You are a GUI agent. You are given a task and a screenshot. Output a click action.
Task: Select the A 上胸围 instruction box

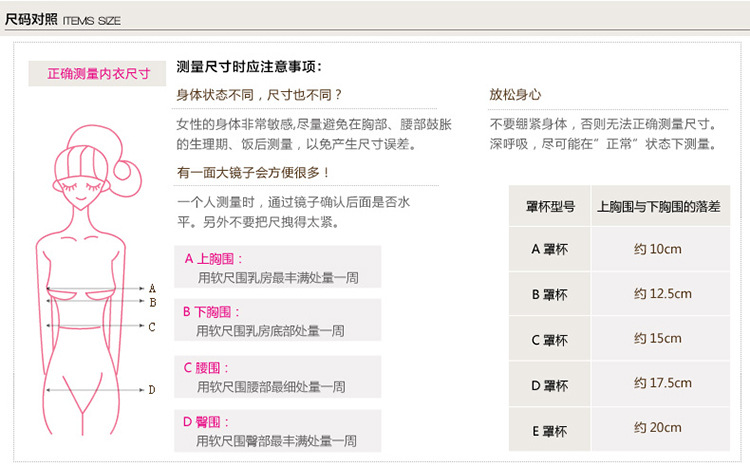tap(277, 268)
